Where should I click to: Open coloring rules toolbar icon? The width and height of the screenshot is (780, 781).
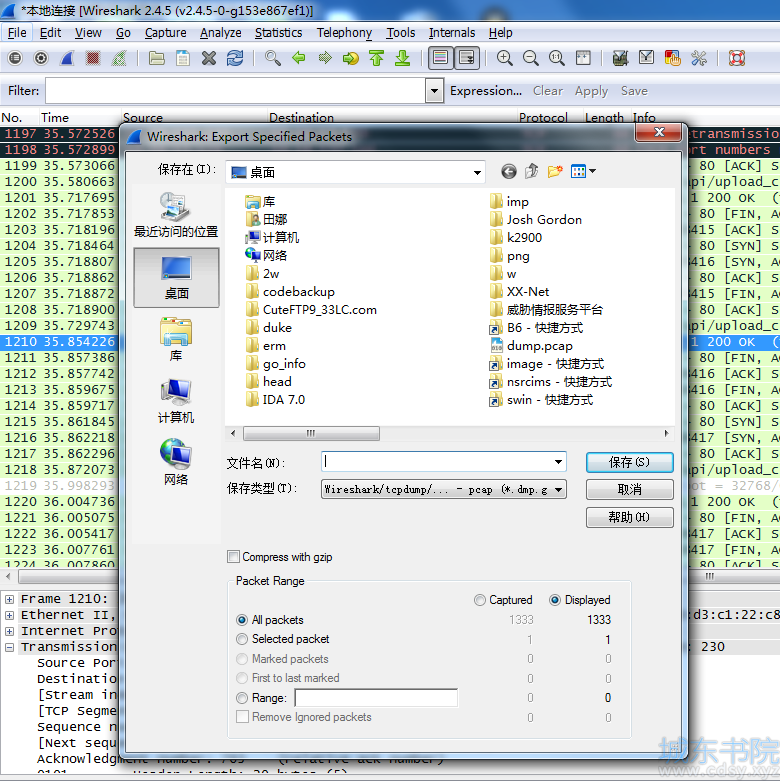point(672,58)
